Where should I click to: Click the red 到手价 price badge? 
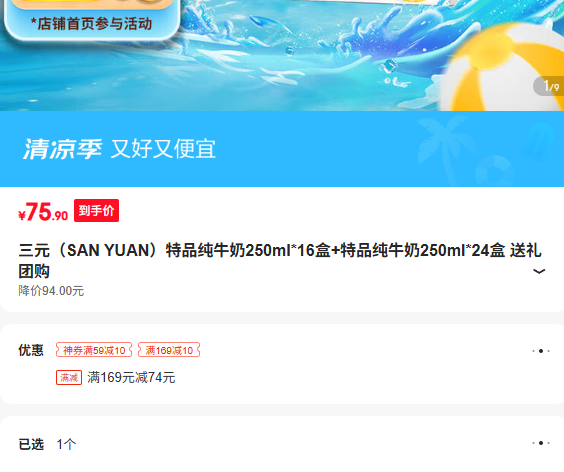(x=96, y=210)
